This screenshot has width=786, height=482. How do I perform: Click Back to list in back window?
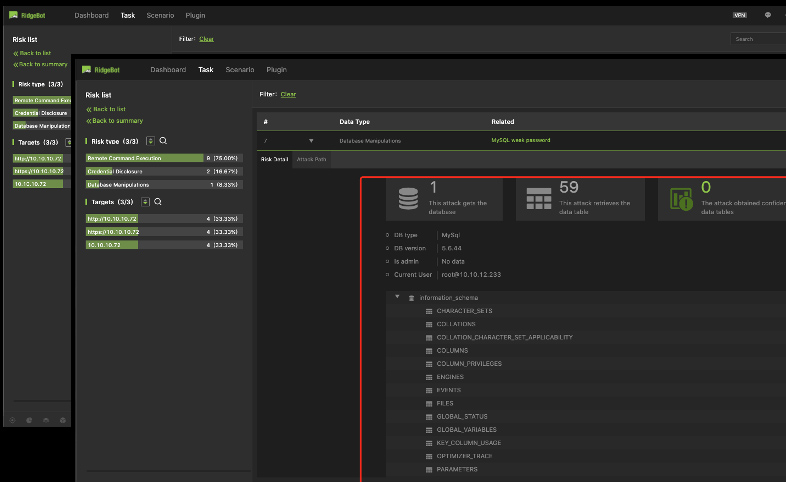pyautogui.click(x=32, y=53)
